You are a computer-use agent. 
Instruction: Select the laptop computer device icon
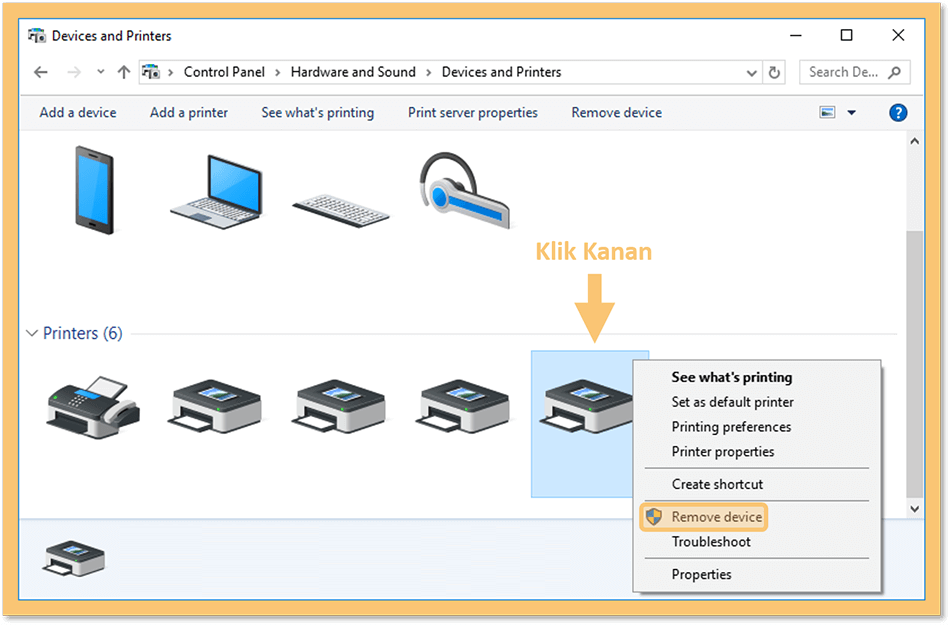pos(217,192)
